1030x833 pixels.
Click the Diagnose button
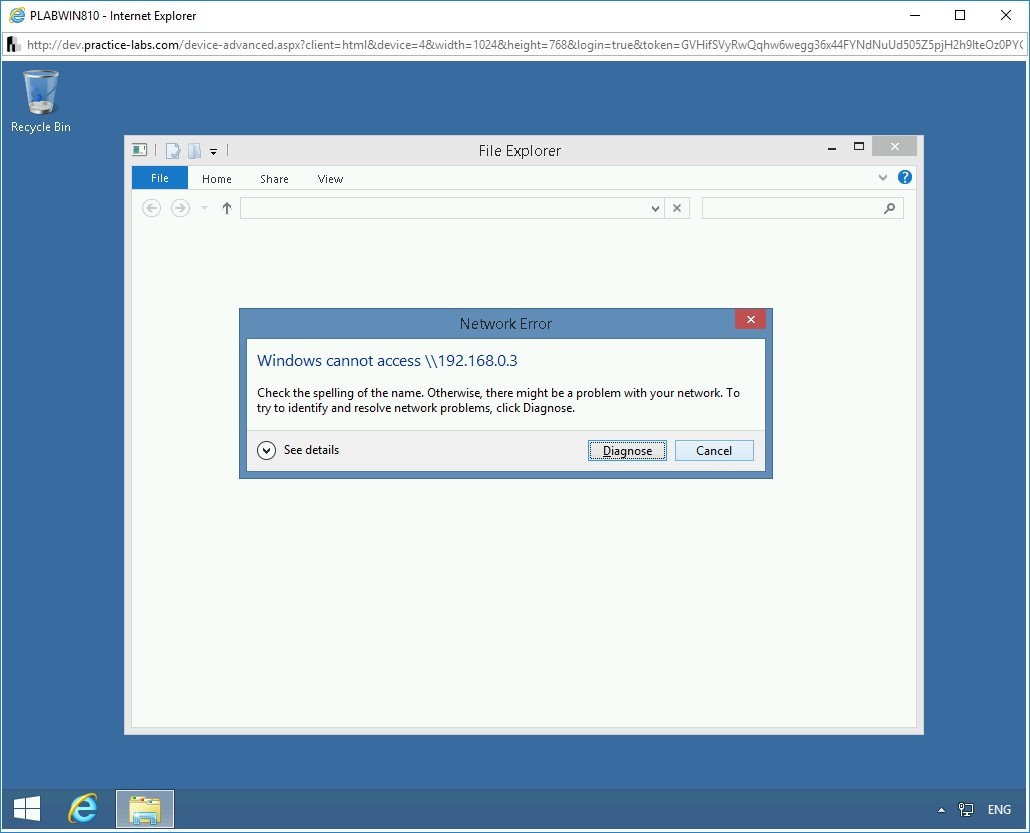(x=627, y=450)
